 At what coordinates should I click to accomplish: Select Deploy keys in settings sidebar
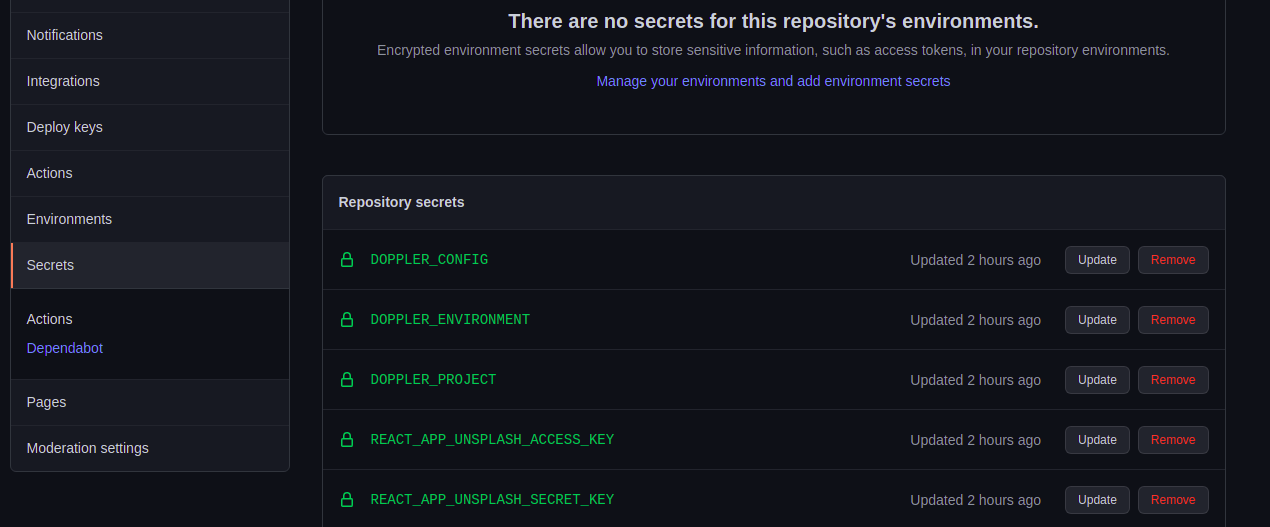[65, 127]
